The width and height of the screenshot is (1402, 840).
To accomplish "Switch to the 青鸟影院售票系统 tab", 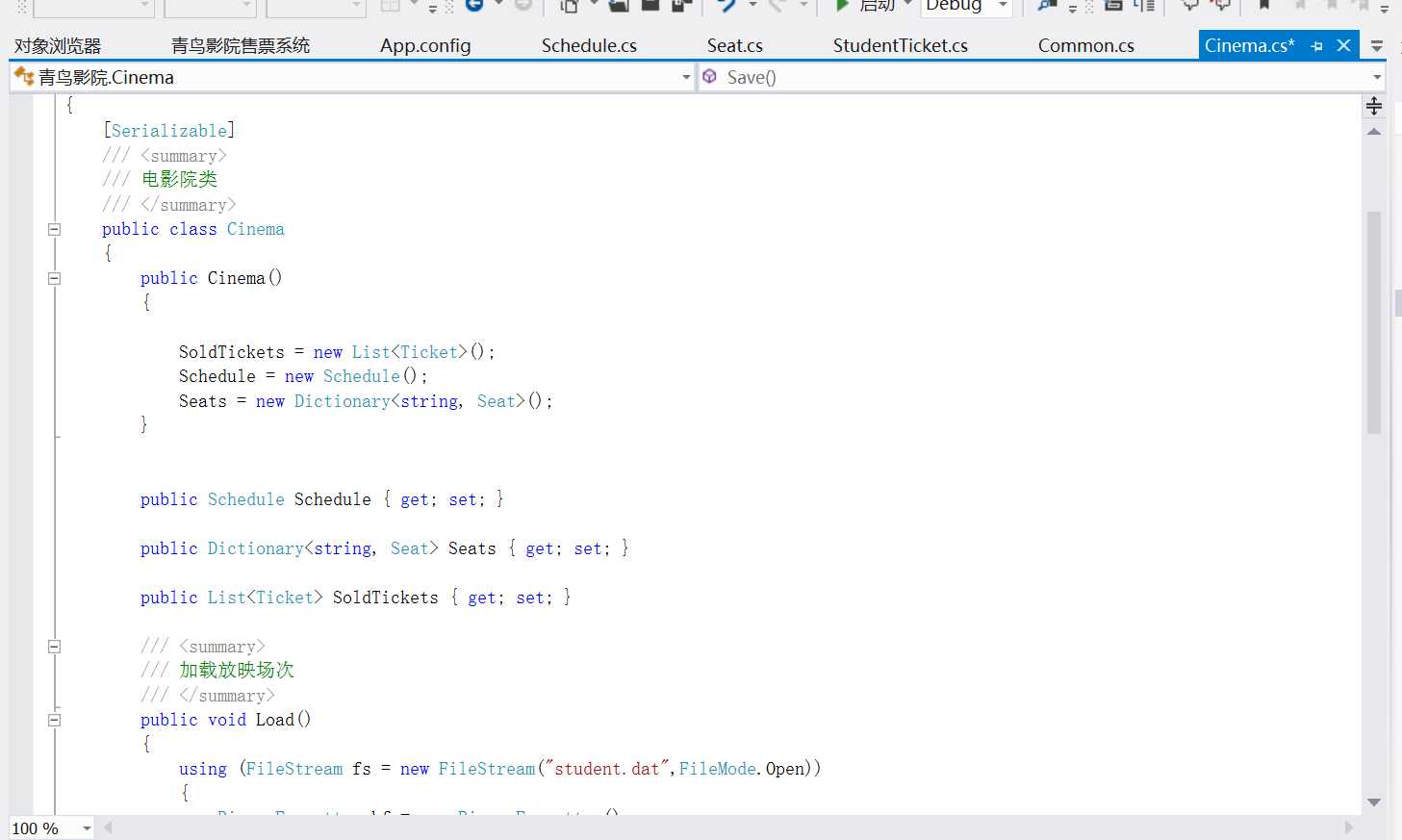I will coord(241,45).
